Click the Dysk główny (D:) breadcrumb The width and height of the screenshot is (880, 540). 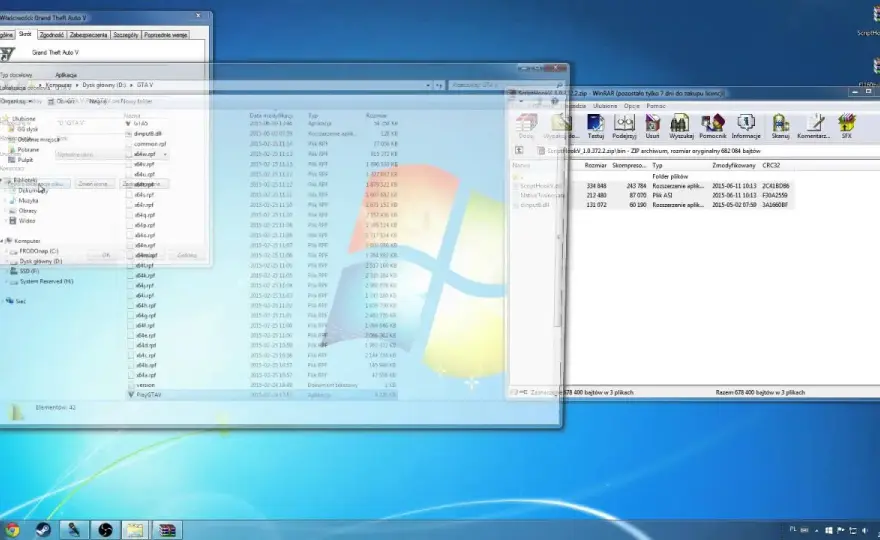click(x=104, y=85)
